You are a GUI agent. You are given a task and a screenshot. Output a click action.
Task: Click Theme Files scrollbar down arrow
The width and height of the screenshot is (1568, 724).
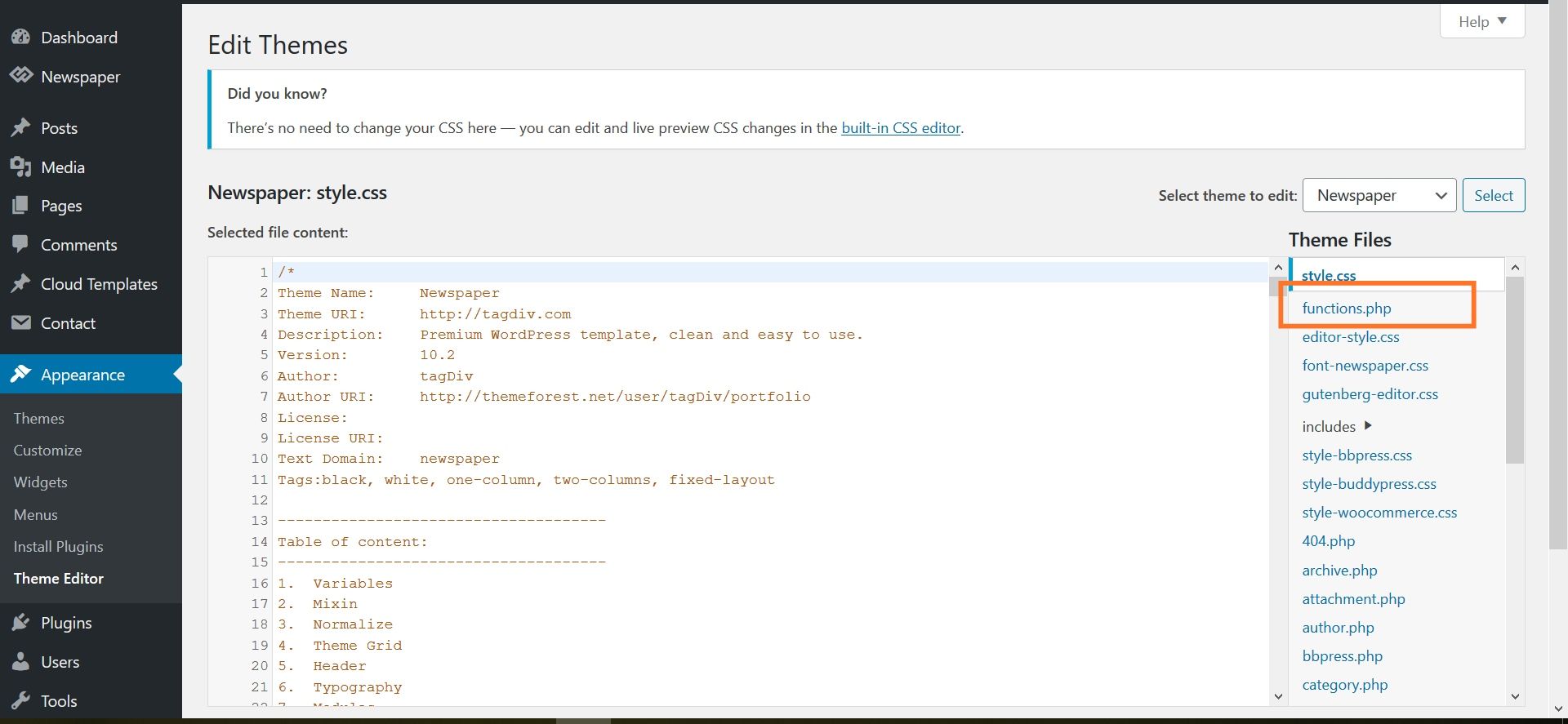1515,696
